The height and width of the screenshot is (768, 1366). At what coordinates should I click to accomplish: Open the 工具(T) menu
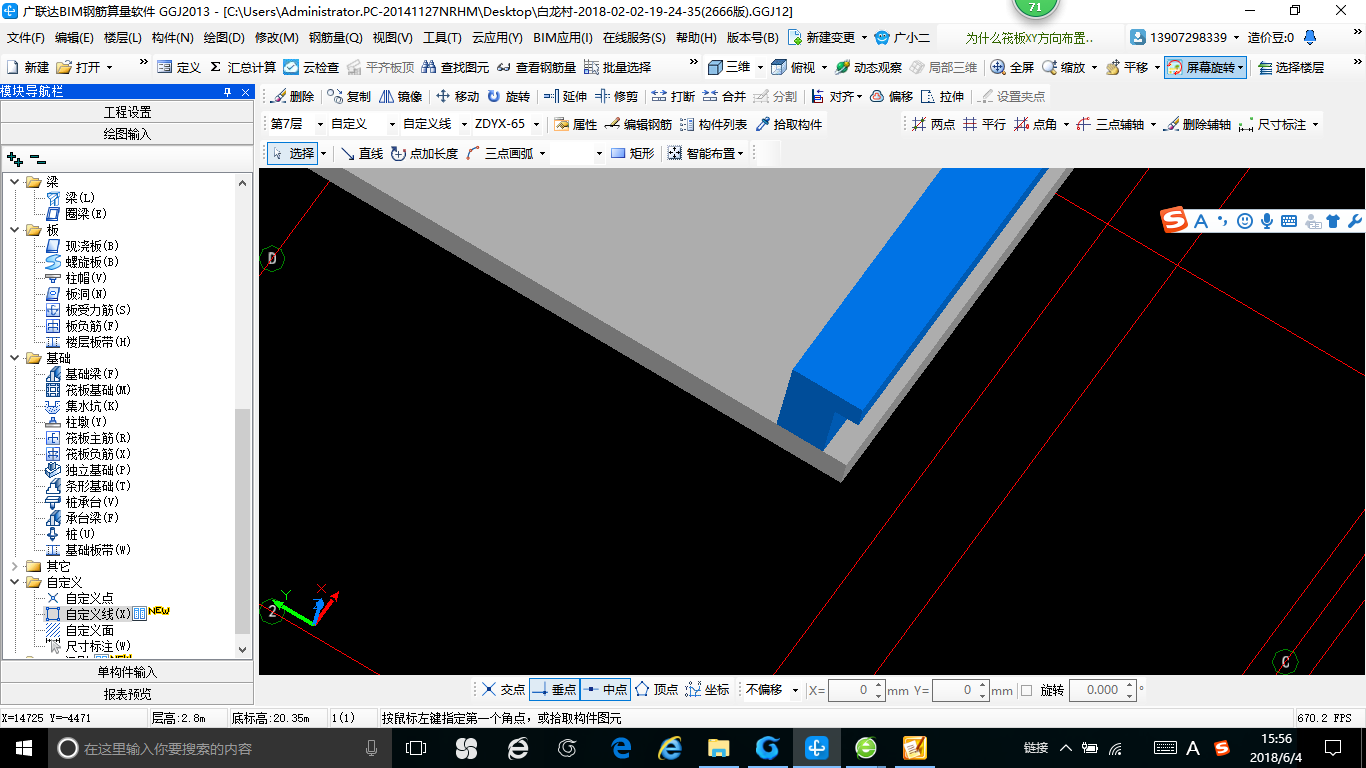pyautogui.click(x=442, y=38)
